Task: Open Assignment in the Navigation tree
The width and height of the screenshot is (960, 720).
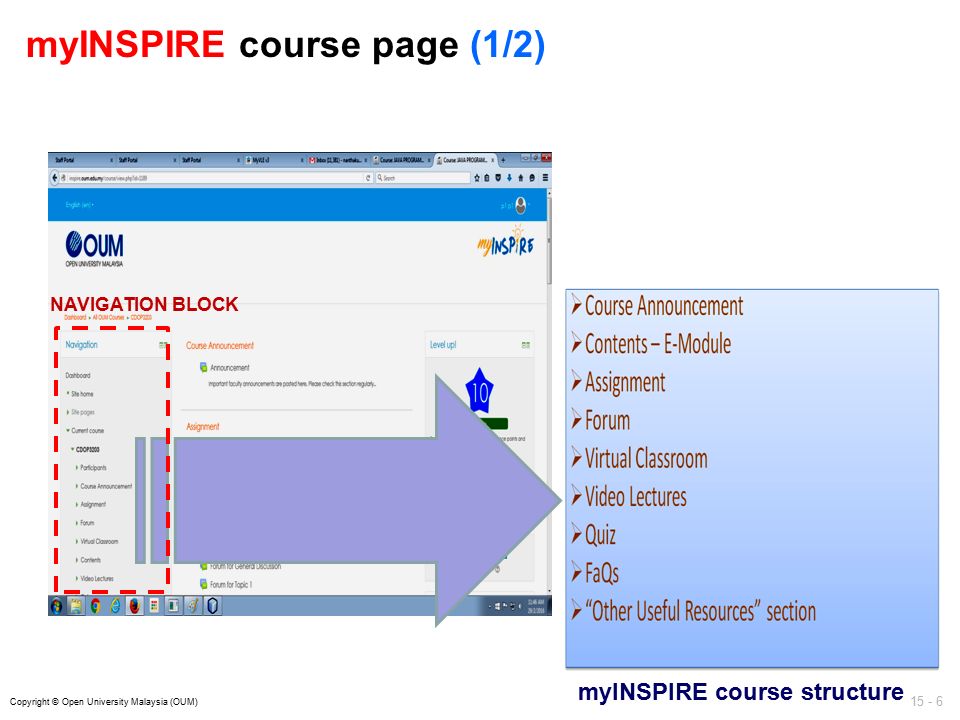Action: [x=93, y=504]
